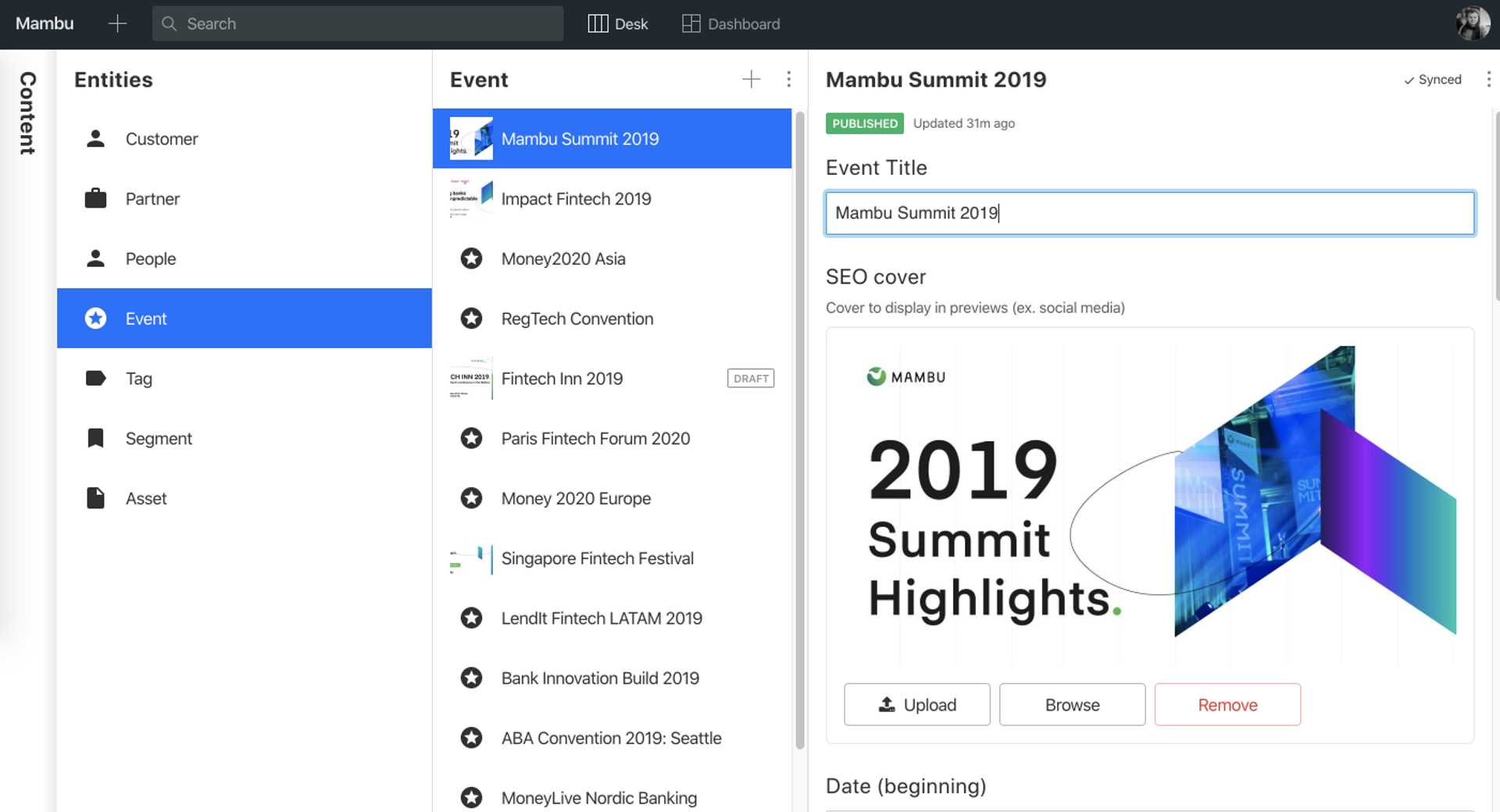
Task: Open Mambu Summit 2019 in event list
Action: pos(612,139)
